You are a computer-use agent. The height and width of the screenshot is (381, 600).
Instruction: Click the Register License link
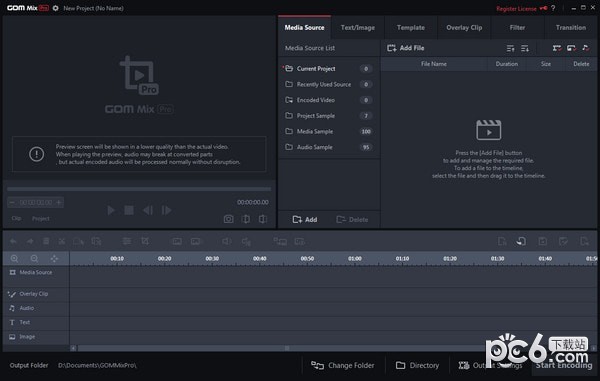coord(516,8)
